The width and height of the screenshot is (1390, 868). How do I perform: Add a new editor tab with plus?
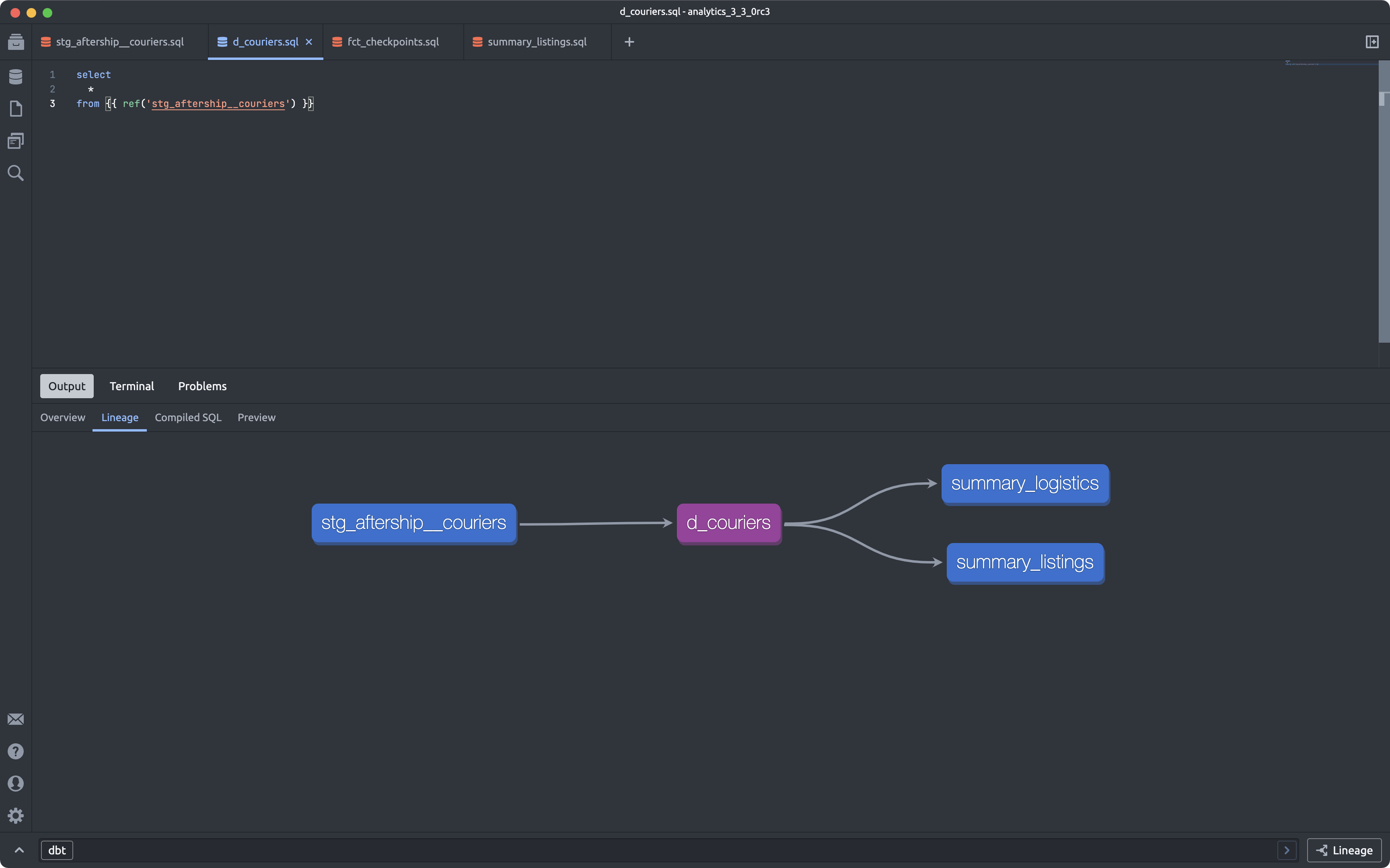pyautogui.click(x=629, y=42)
